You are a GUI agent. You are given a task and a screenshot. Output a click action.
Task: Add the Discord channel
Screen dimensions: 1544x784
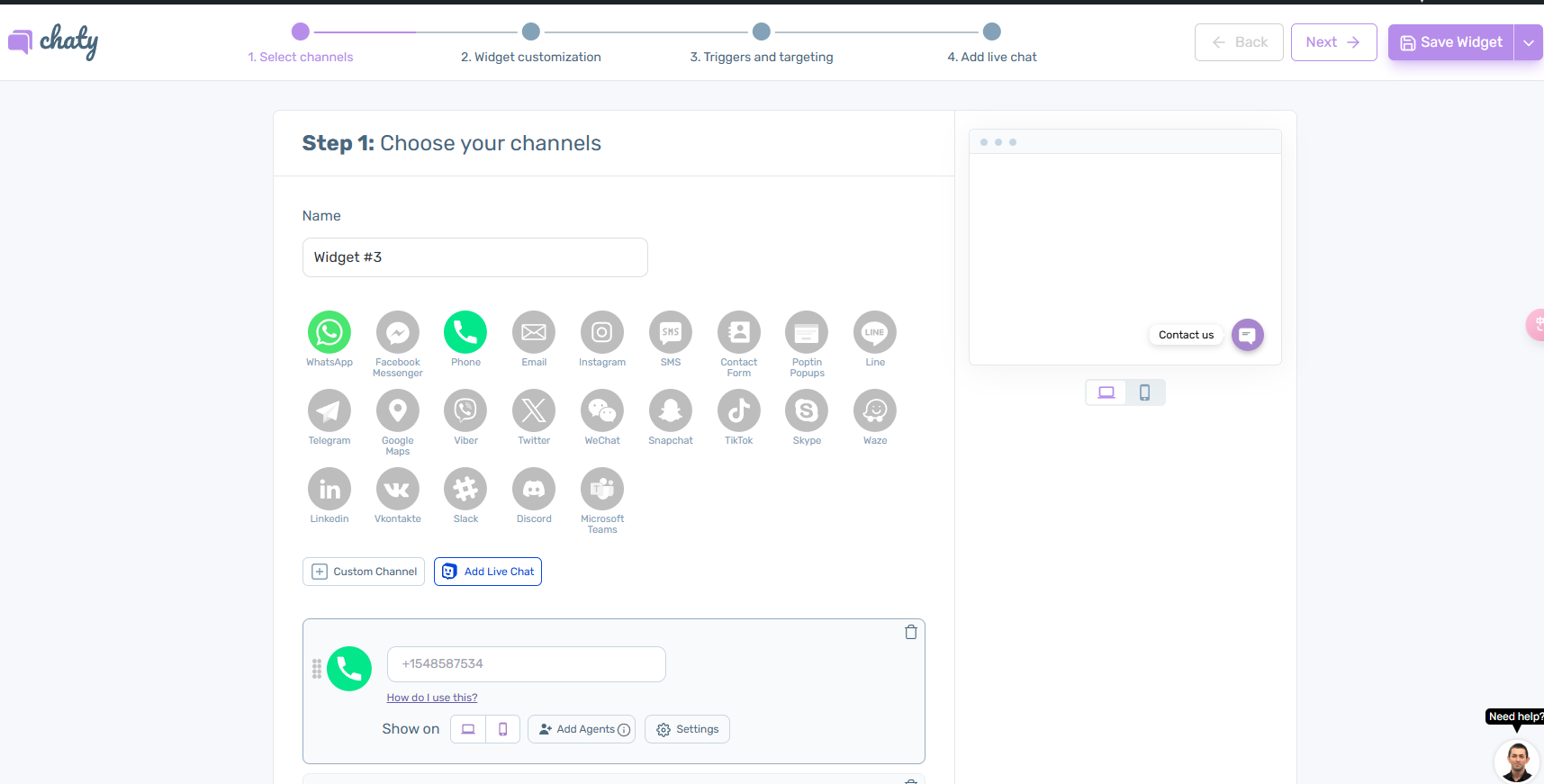534,489
